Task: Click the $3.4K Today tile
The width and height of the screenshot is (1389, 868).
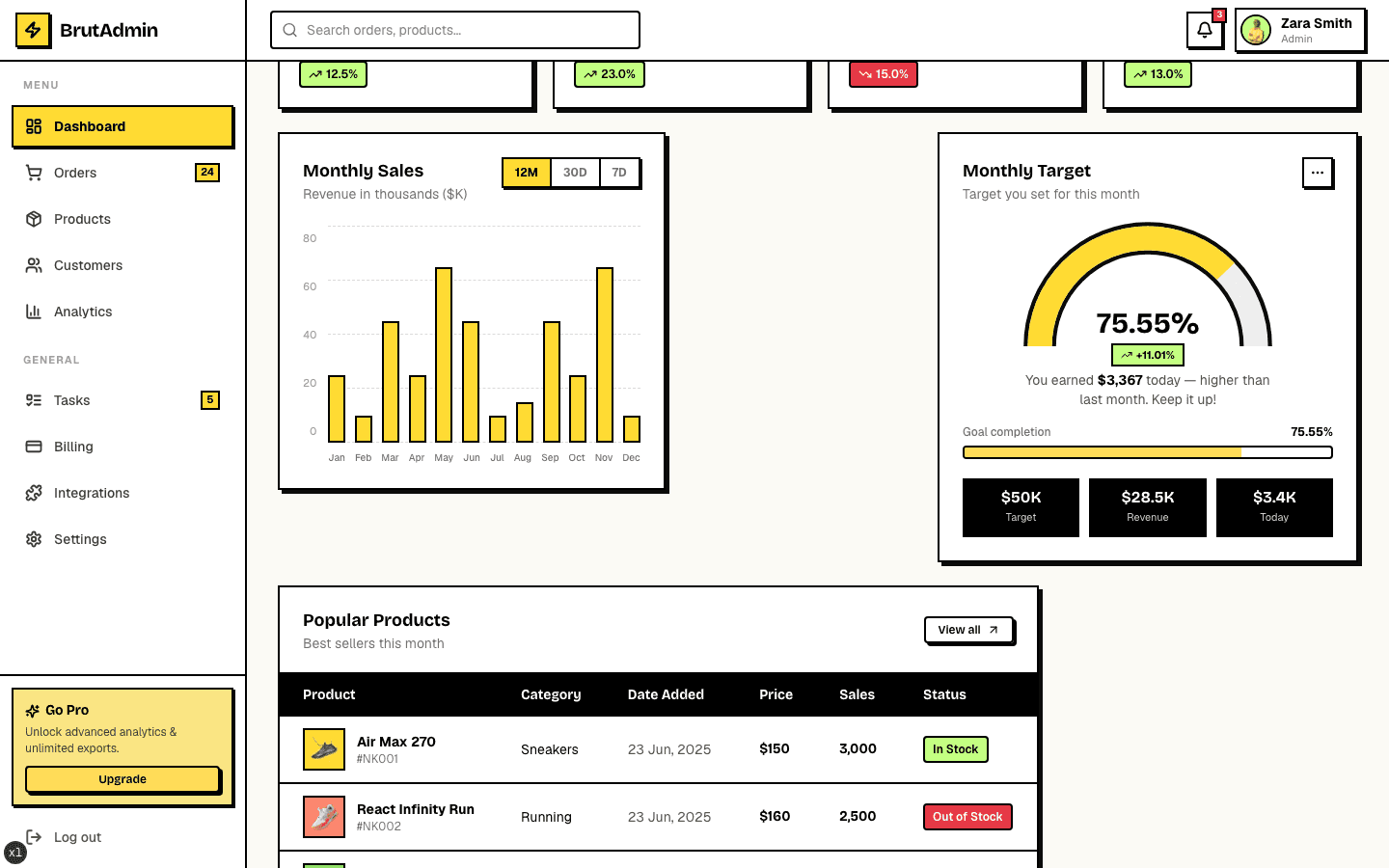Action: [1274, 507]
